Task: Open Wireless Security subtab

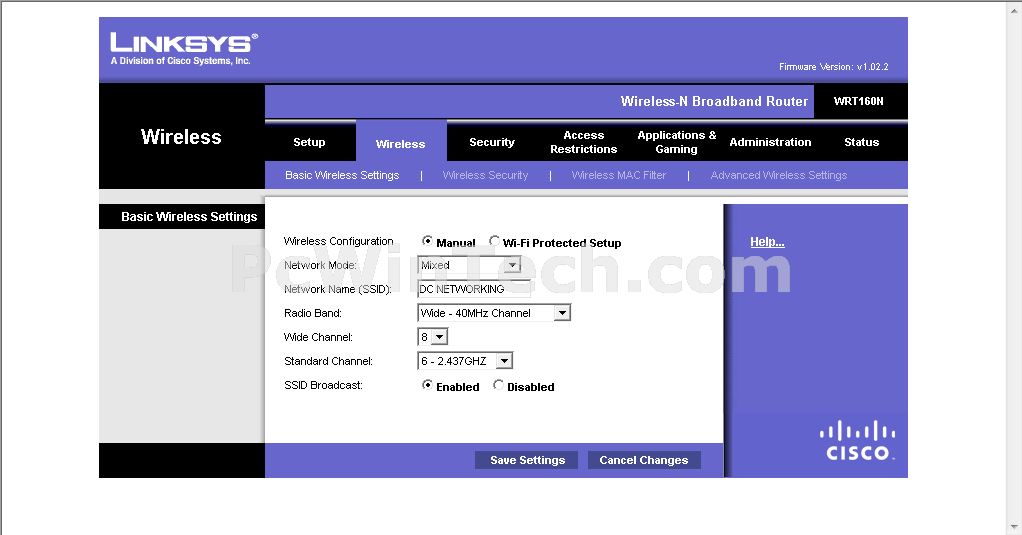Action: point(486,175)
